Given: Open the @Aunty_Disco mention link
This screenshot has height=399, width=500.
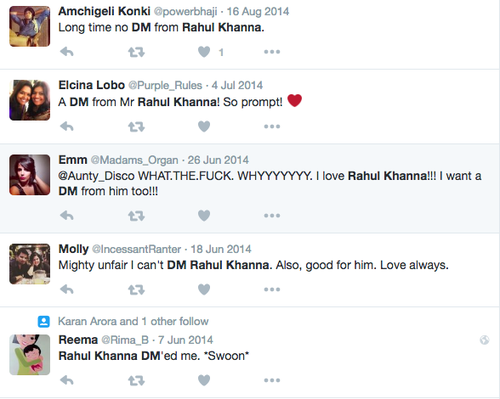Looking at the screenshot, I should point(96,176).
